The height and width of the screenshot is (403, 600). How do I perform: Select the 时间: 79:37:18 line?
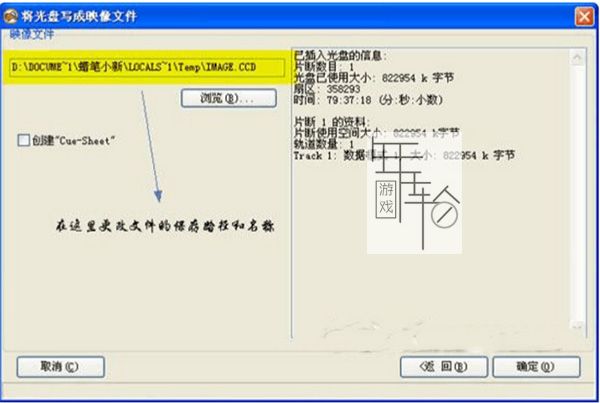[368, 100]
